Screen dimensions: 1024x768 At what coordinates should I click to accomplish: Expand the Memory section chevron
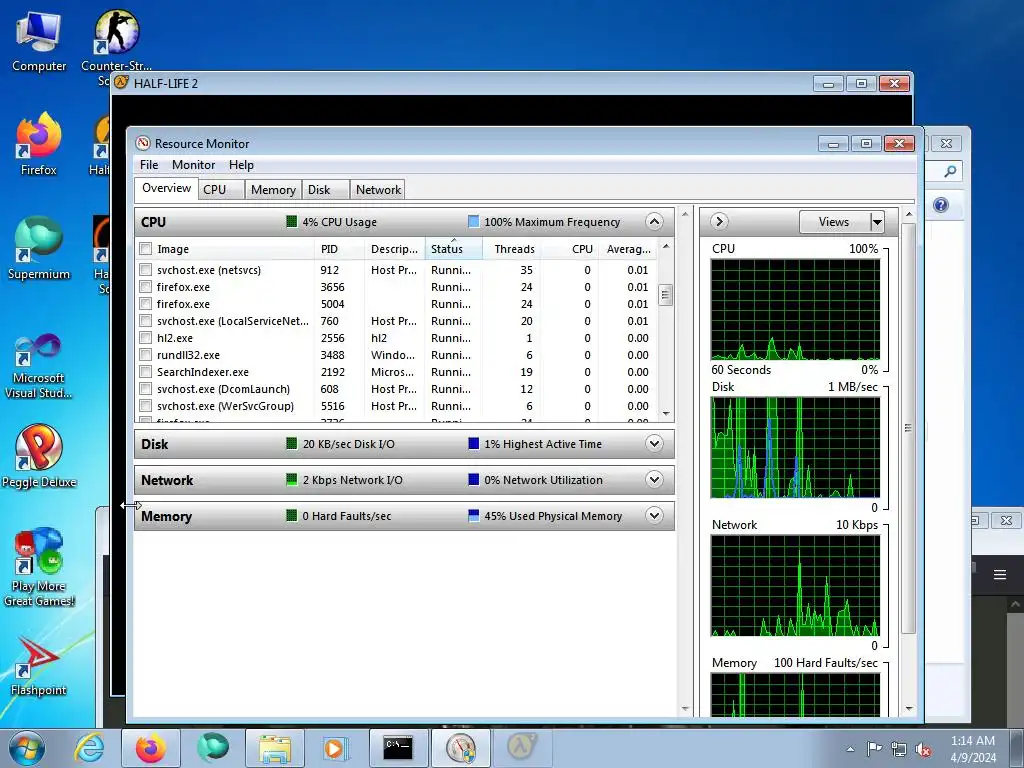tap(654, 515)
